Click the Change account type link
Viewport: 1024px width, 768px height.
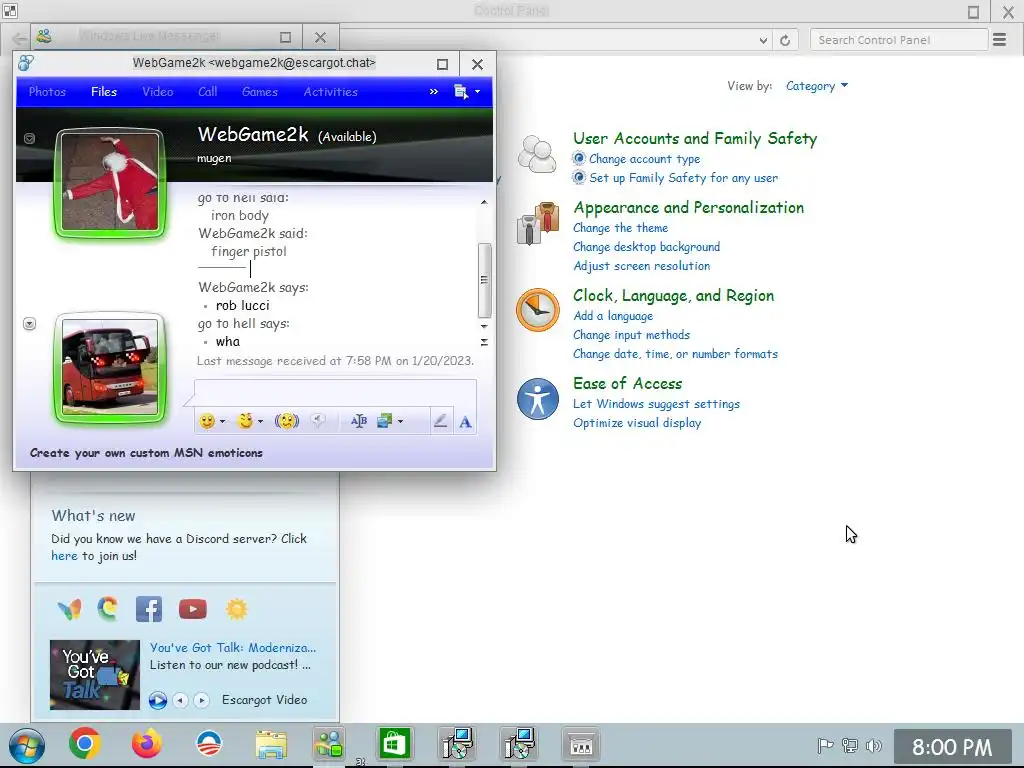coord(644,159)
